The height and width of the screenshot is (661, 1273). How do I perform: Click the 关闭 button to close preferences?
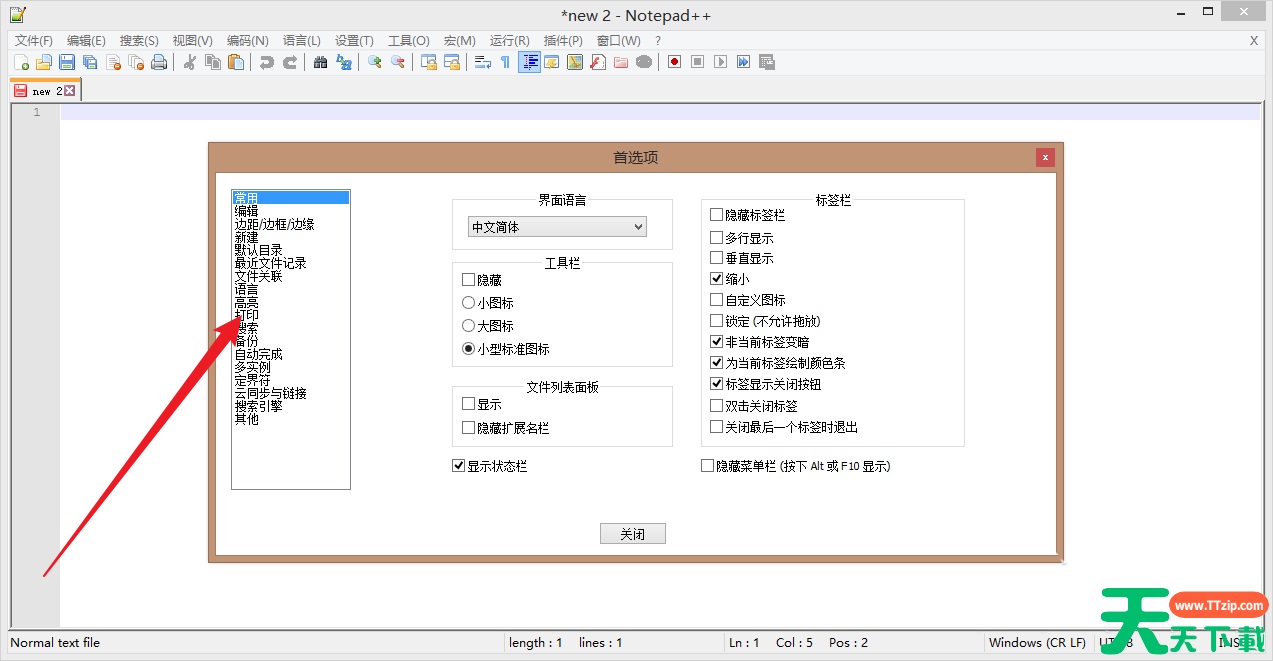tap(632, 533)
